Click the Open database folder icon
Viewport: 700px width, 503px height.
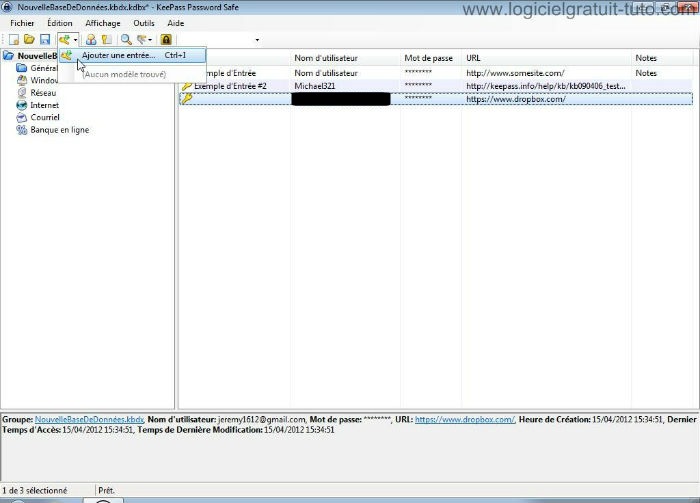[x=29, y=40]
